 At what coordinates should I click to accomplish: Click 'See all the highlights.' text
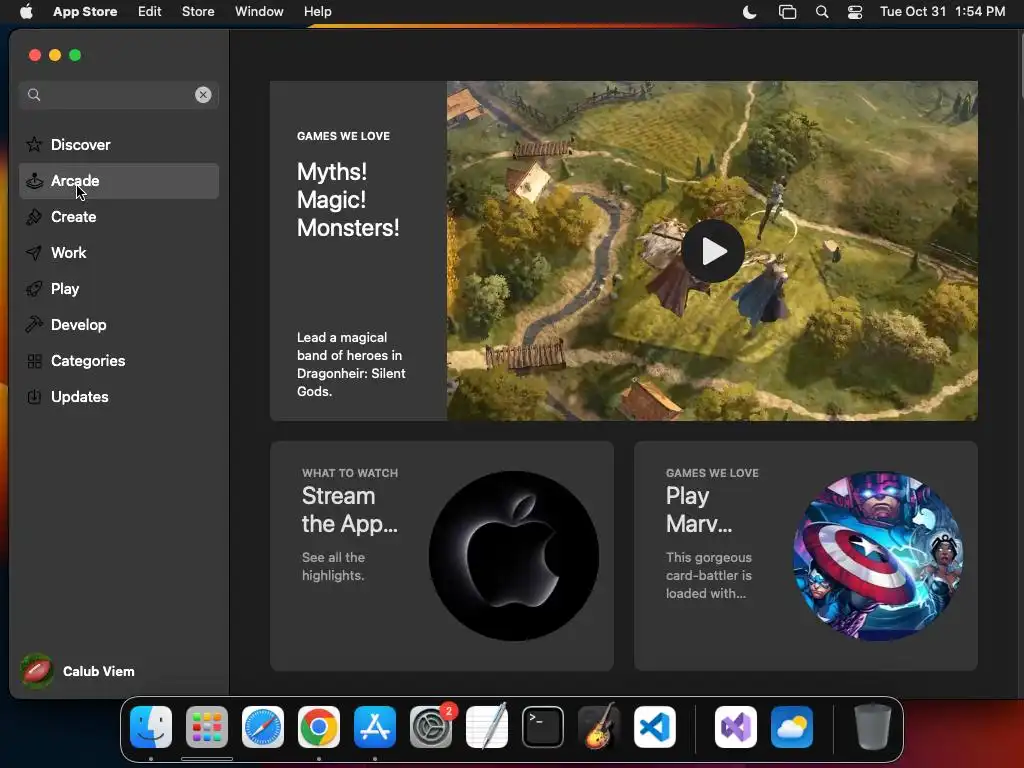pyautogui.click(x=333, y=566)
